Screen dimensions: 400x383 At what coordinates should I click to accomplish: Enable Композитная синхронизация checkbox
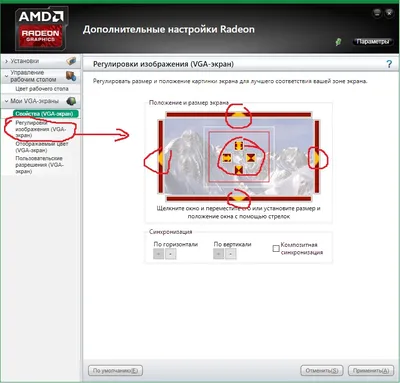[x=276, y=248]
